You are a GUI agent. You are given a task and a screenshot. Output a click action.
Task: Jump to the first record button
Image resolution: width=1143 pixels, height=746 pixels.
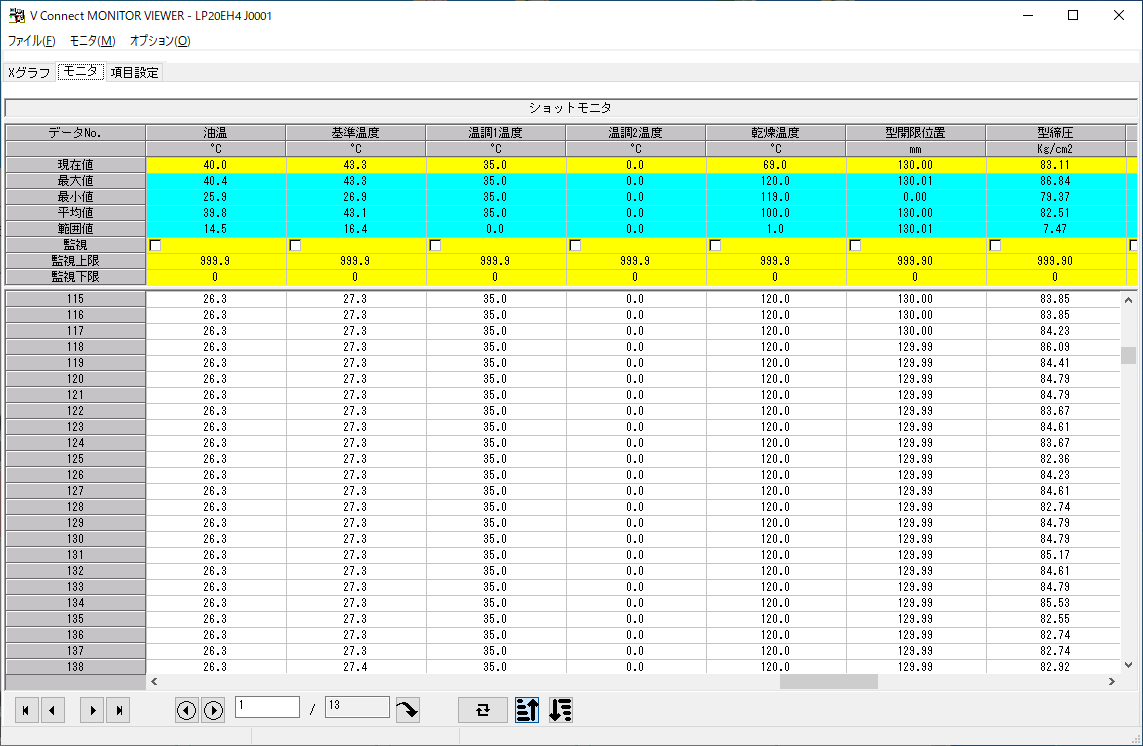point(26,710)
